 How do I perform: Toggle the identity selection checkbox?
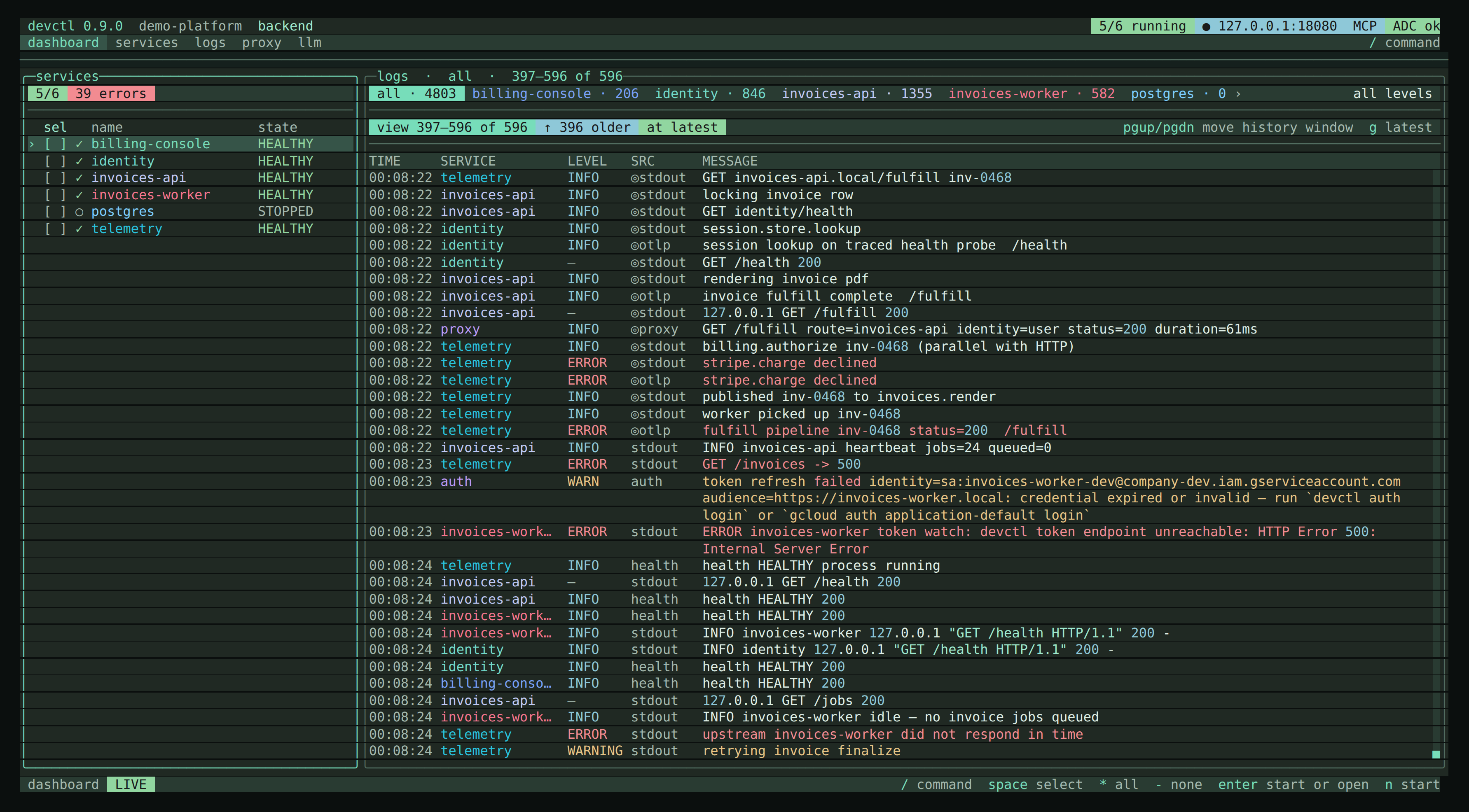(x=55, y=161)
